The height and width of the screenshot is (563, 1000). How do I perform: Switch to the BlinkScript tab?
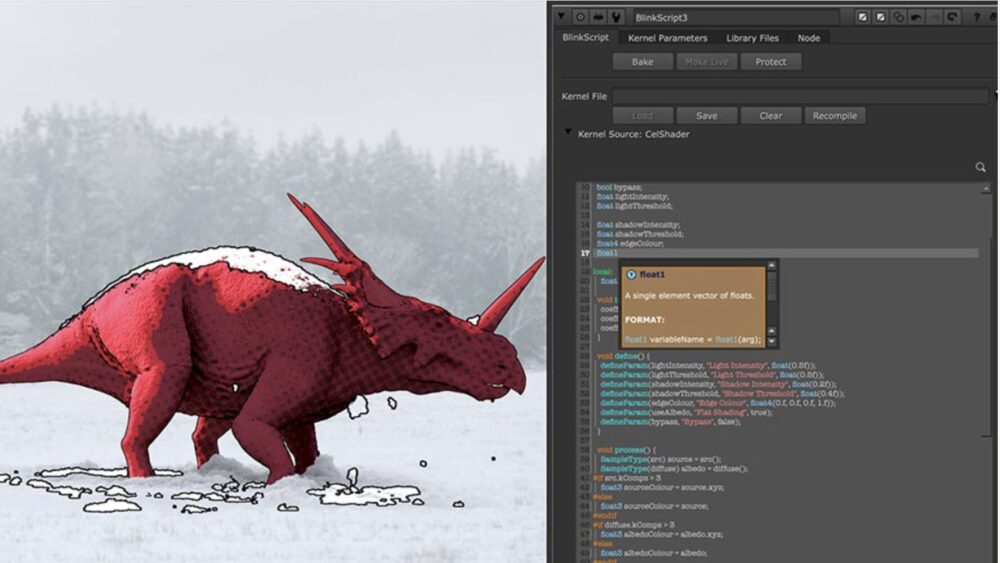pyautogui.click(x=585, y=38)
